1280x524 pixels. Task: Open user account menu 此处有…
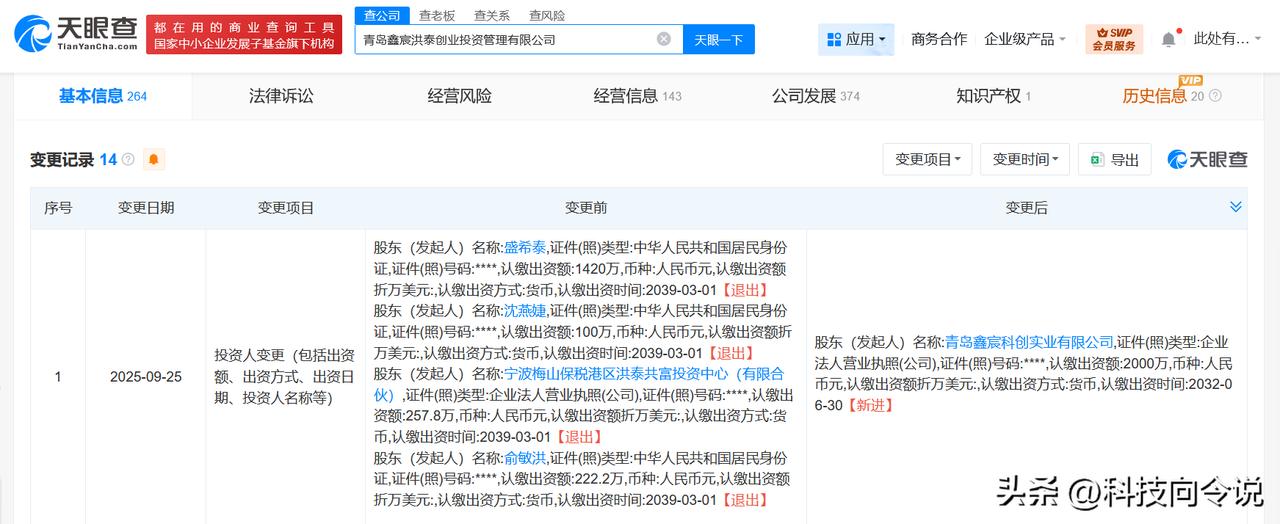click(x=1228, y=39)
